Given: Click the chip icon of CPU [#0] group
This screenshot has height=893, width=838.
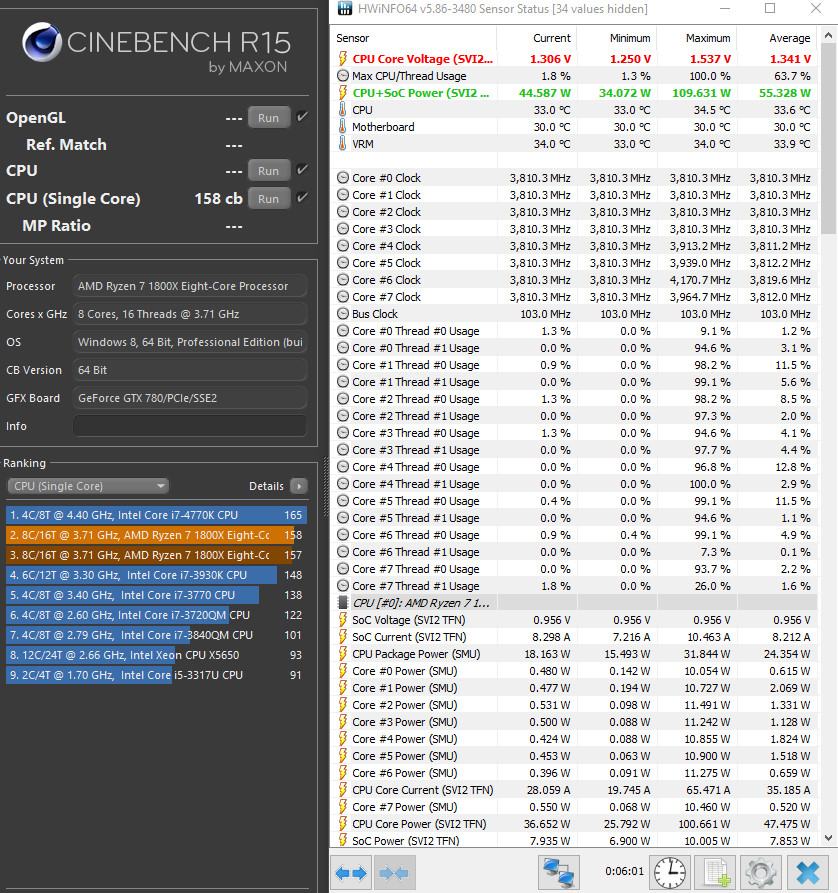Looking at the screenshot, I should point(342,603).
